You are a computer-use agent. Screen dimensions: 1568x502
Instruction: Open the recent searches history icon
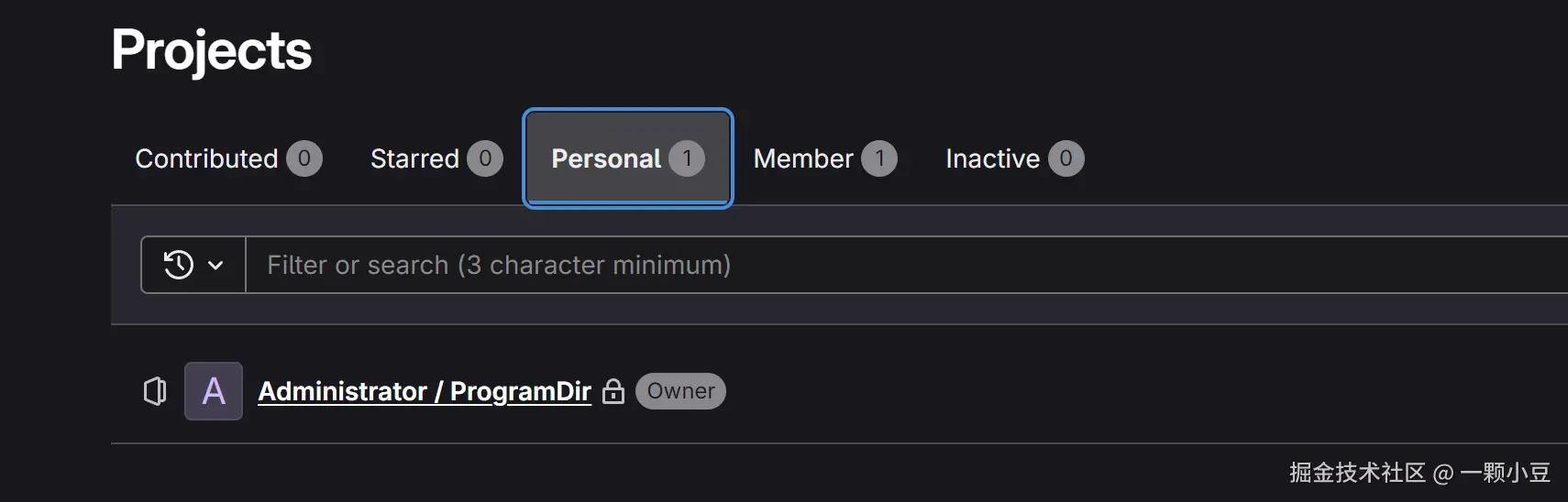179,265
